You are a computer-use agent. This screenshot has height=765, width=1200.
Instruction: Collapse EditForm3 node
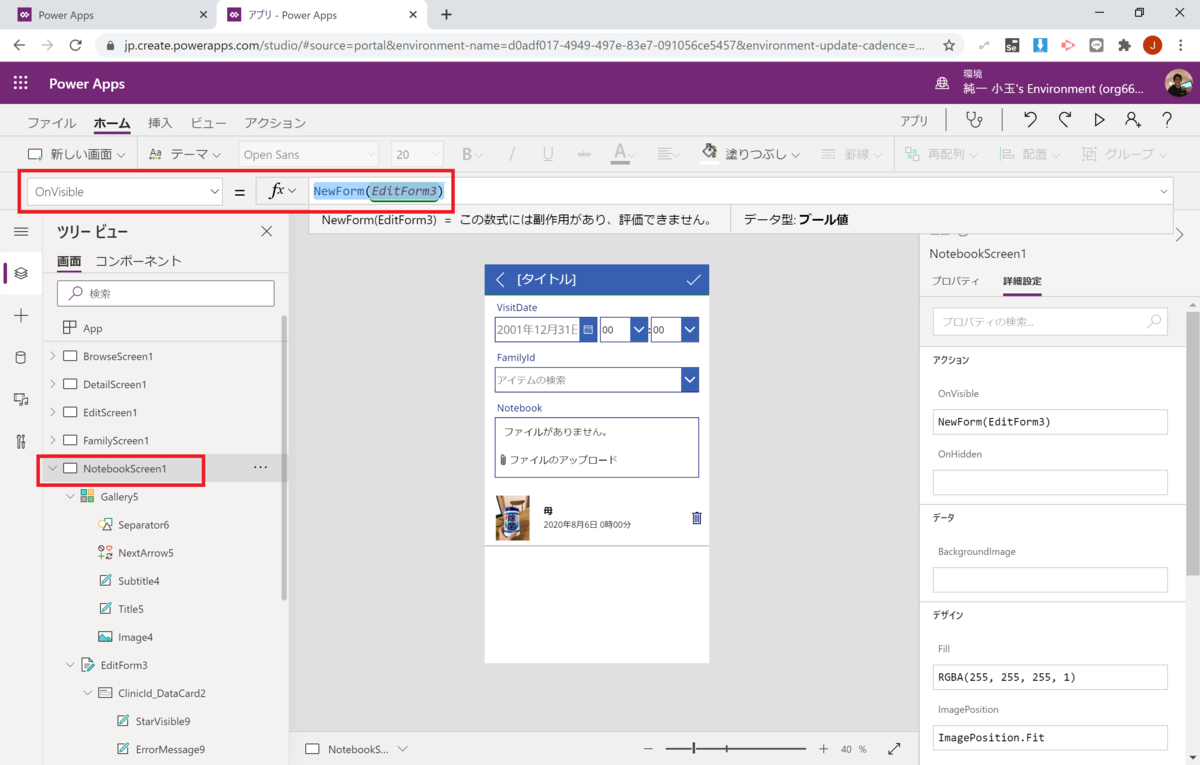(70, 664)
